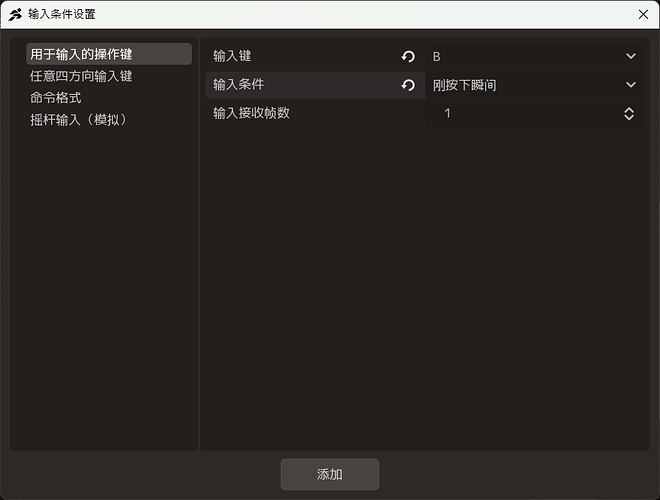This screenshot has width=660, height=500.
Task: Click the 输入条件 property label
Action: 238,85
